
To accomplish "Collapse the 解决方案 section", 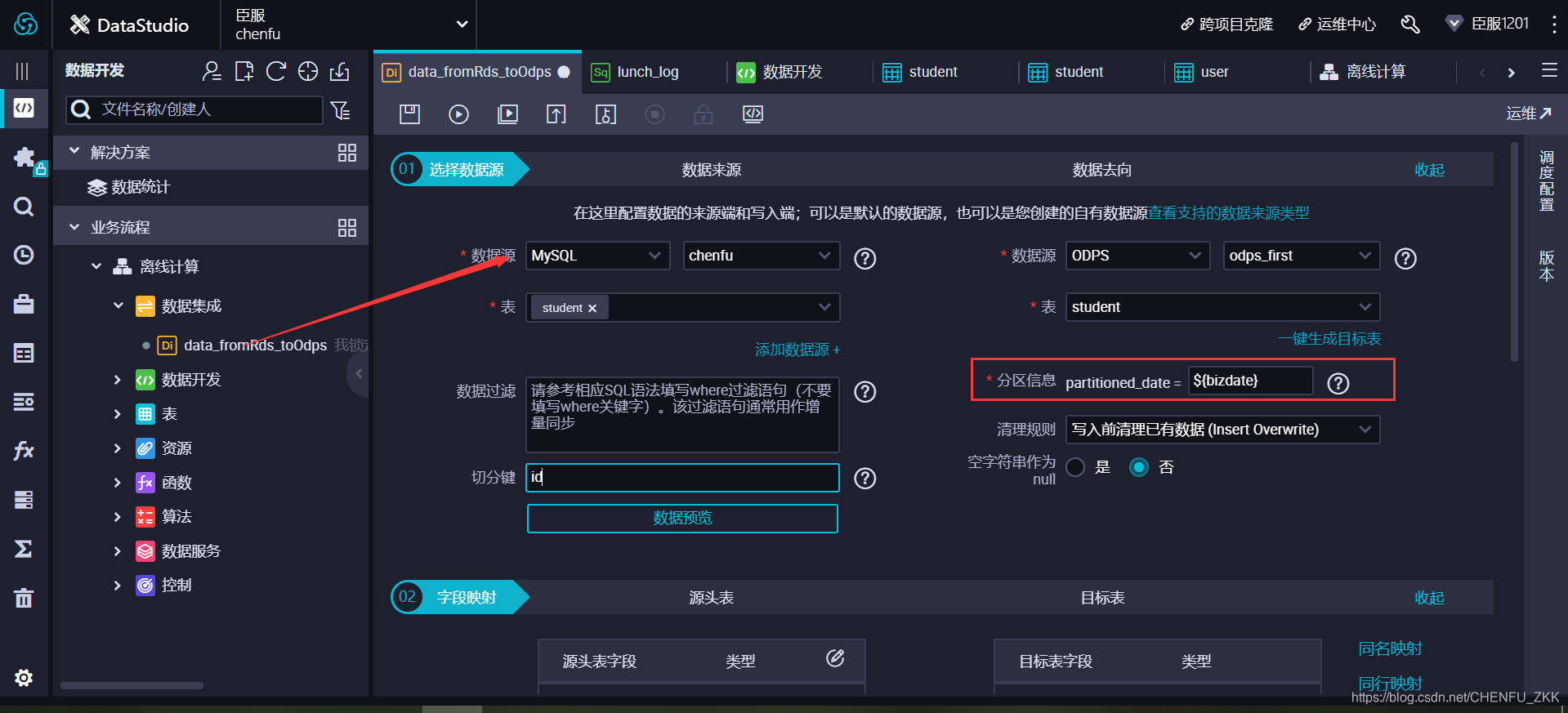I will [74, 152].
